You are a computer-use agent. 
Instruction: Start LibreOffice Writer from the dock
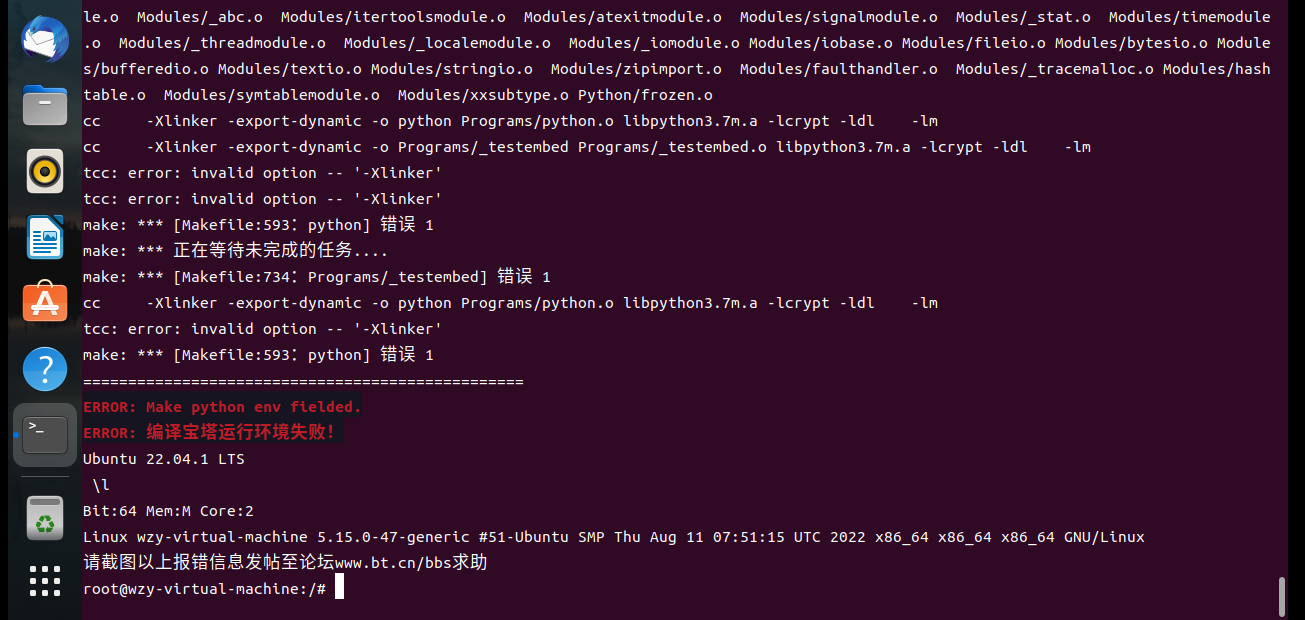(45, 237)
